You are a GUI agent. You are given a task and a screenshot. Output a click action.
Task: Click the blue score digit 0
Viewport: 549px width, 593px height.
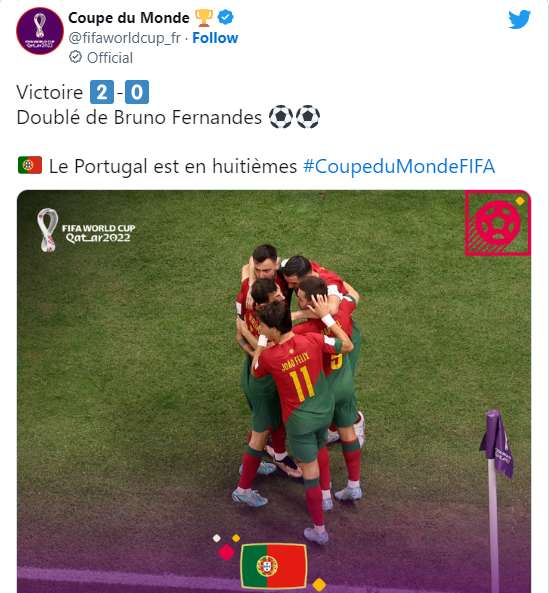click(x=137, y=92)
